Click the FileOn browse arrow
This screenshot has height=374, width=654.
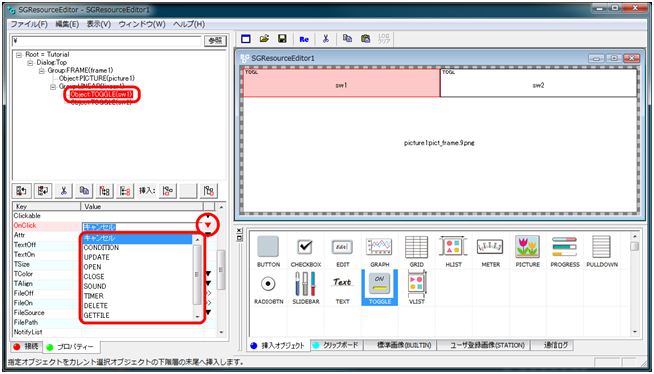[x=209, y=303]
